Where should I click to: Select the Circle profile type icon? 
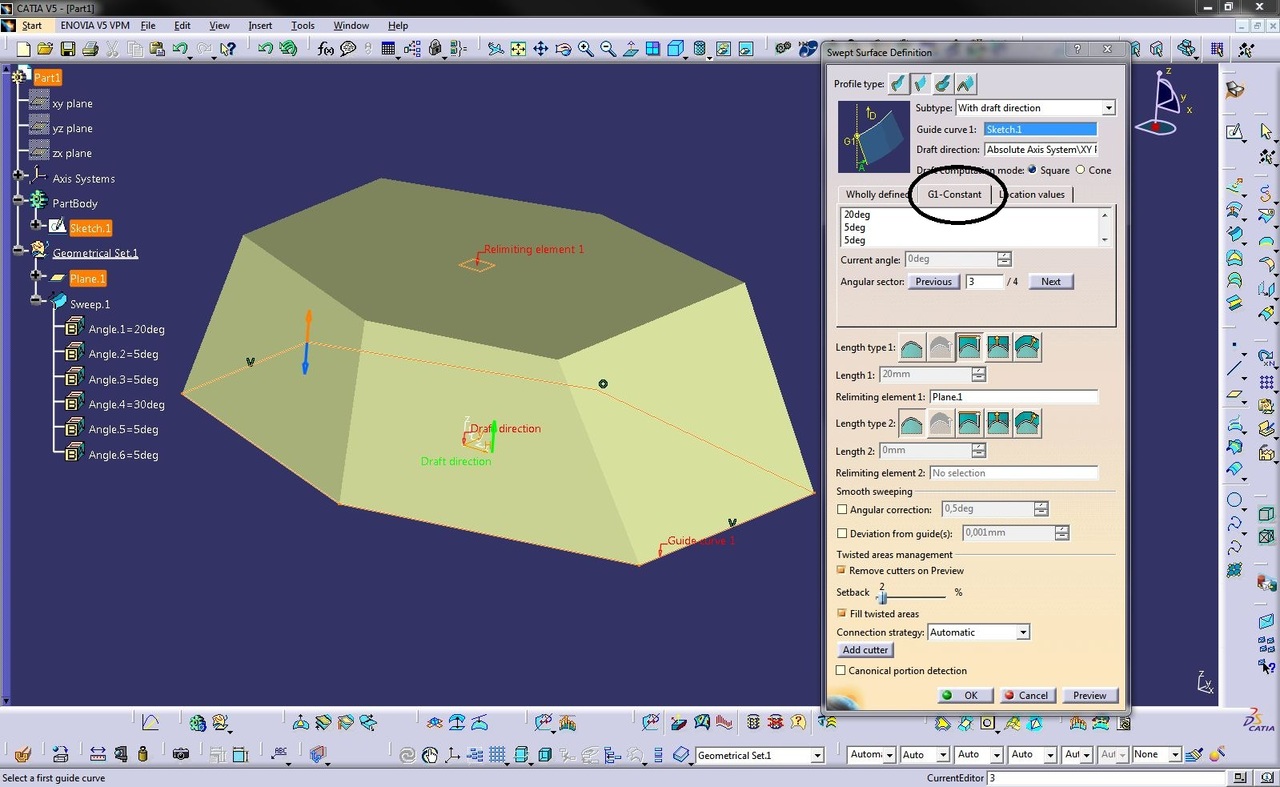click(x=944, y=84)
